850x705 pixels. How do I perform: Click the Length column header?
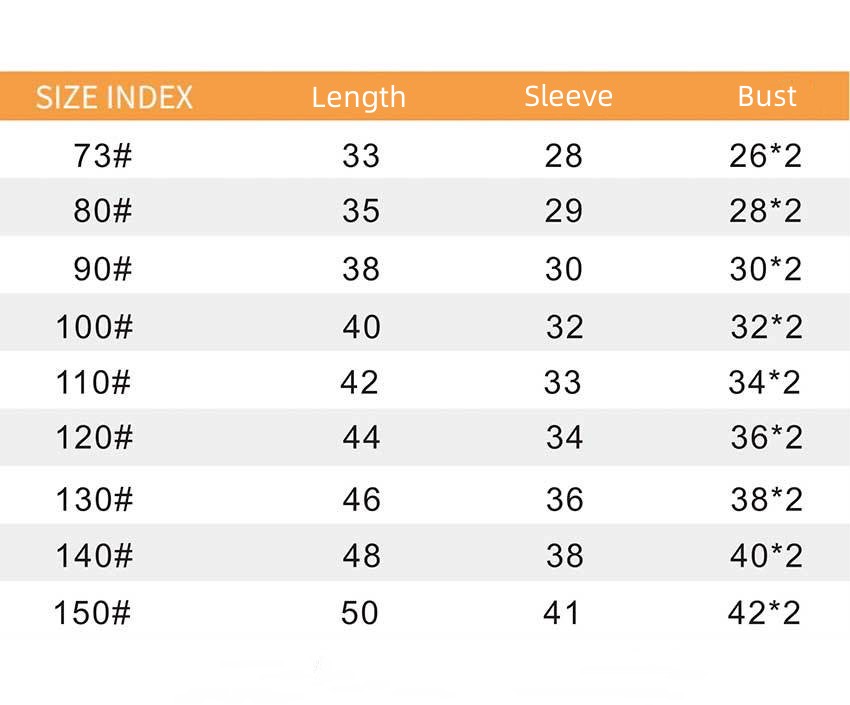[x=358, y=98]
